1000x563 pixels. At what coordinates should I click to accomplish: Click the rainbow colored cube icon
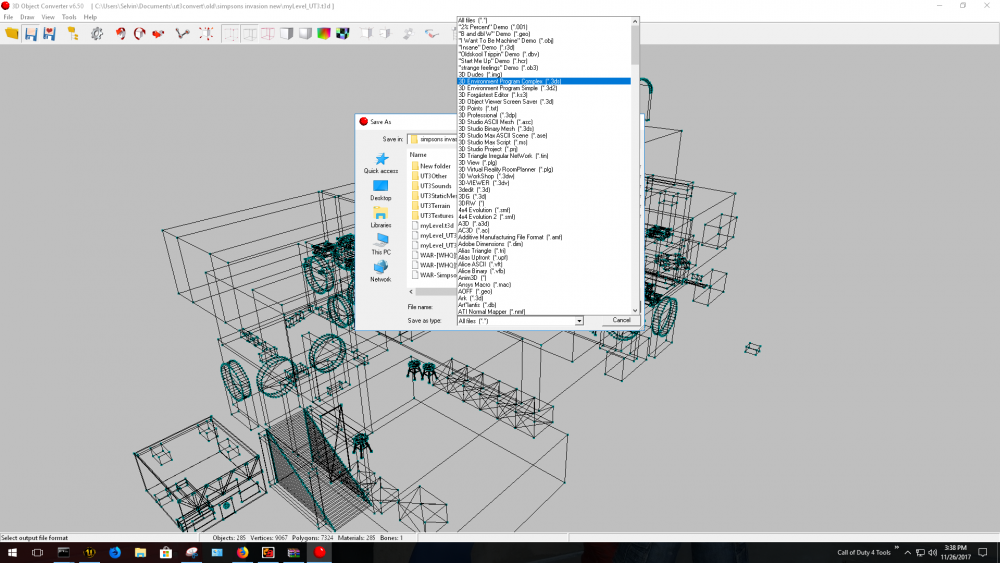pyautogui.click(x=323, y=33)
